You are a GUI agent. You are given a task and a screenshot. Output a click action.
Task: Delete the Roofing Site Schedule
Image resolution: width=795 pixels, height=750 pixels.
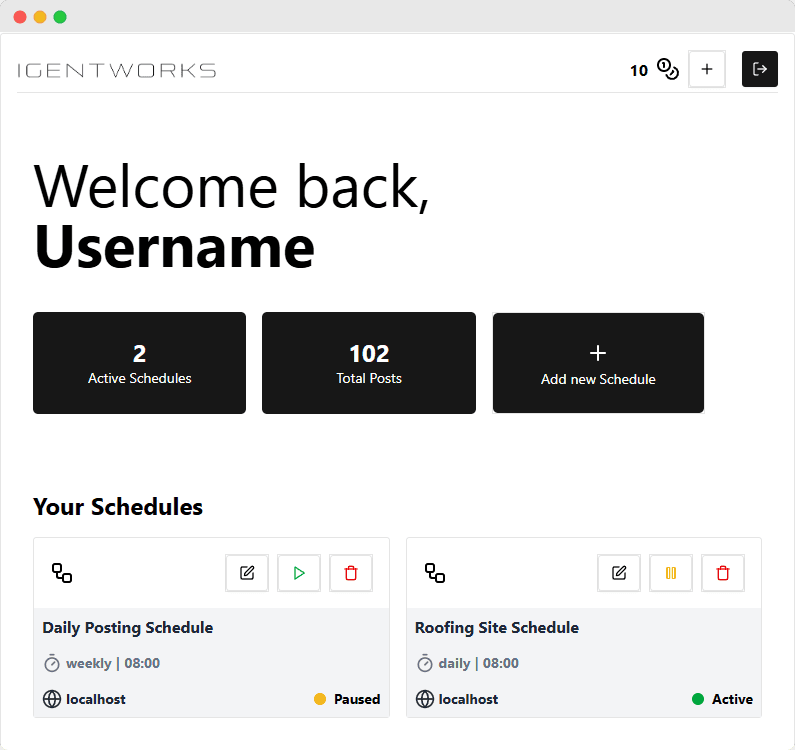723,573
